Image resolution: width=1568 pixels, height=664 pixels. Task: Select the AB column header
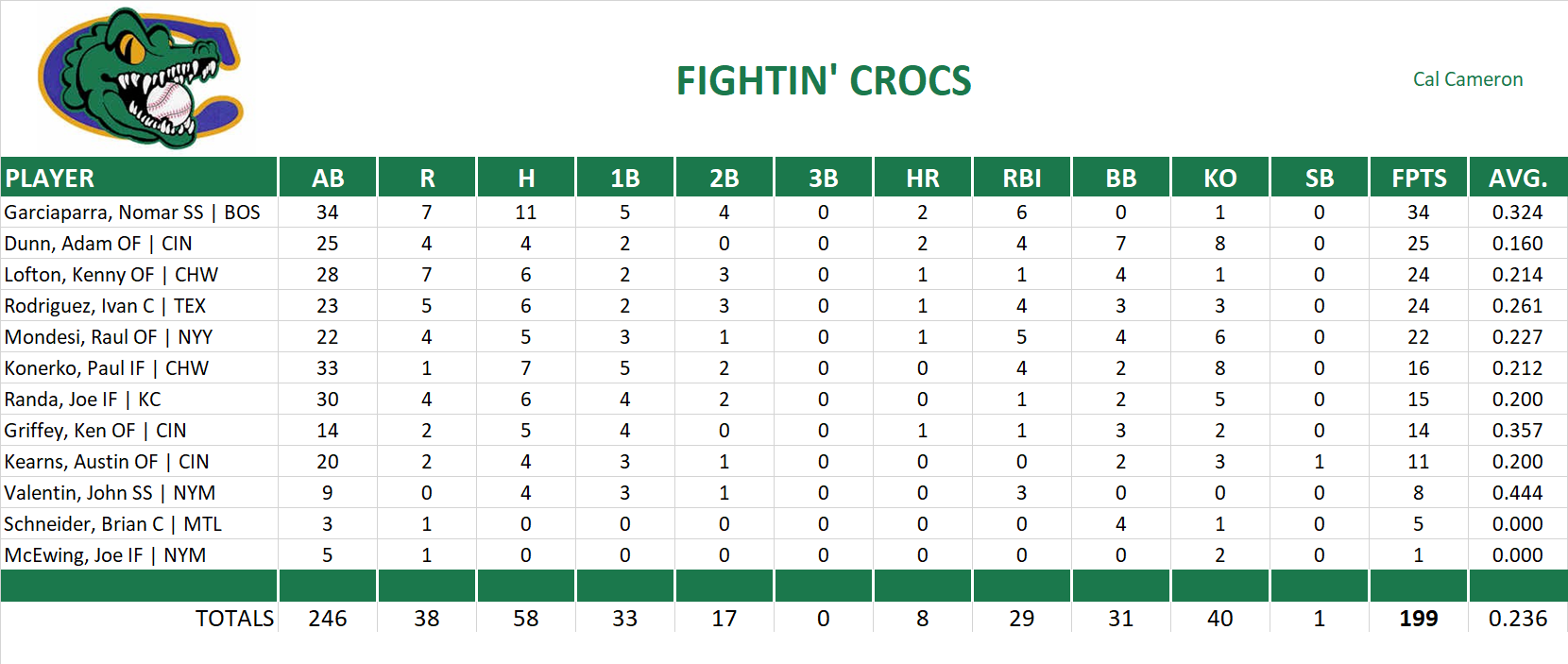328,178
